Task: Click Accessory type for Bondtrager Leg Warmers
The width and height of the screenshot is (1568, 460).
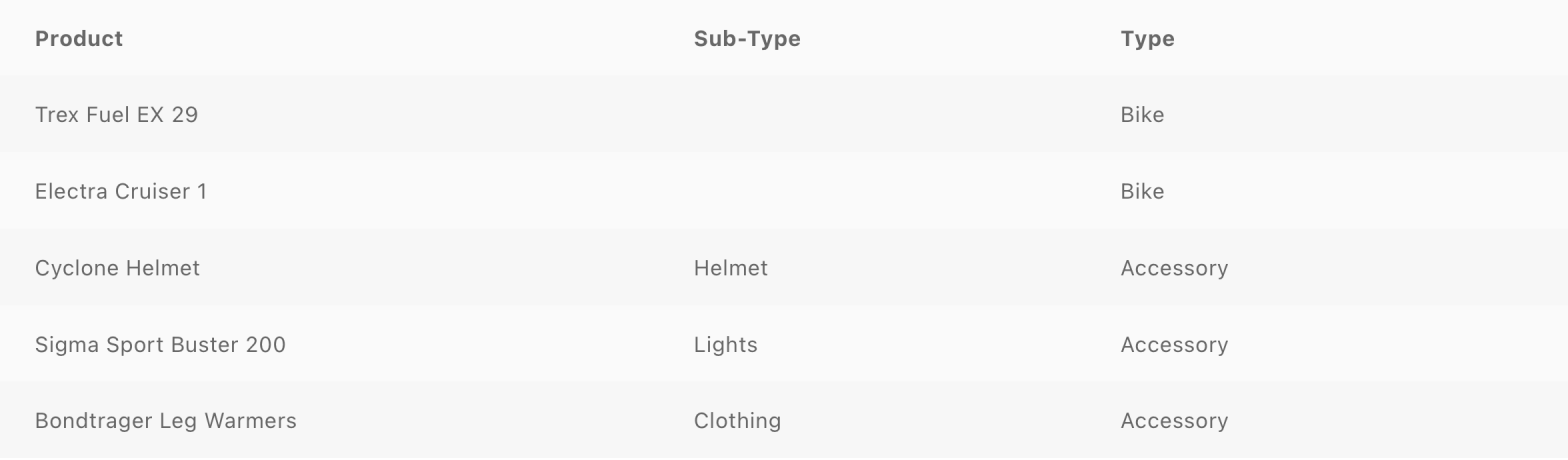Action: point(1174,421)
